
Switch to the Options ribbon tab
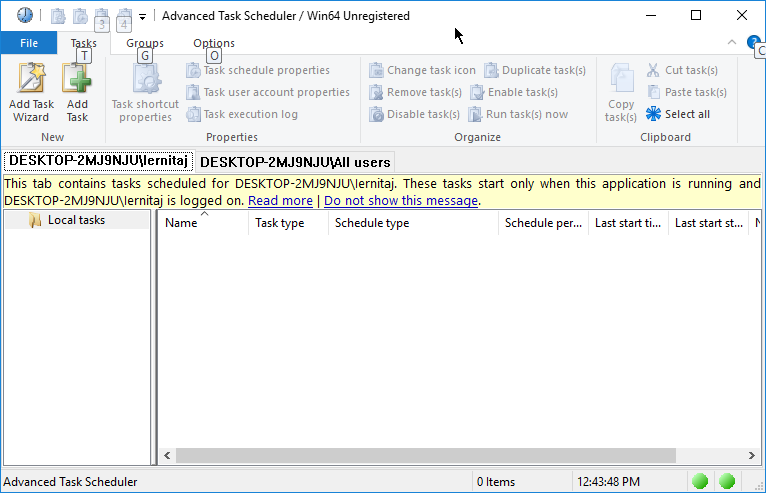214,43
